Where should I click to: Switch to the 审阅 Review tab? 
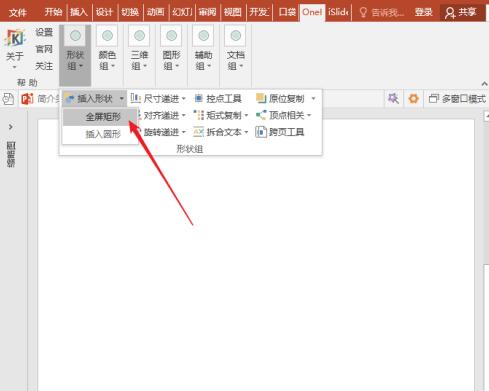point(207,12)
